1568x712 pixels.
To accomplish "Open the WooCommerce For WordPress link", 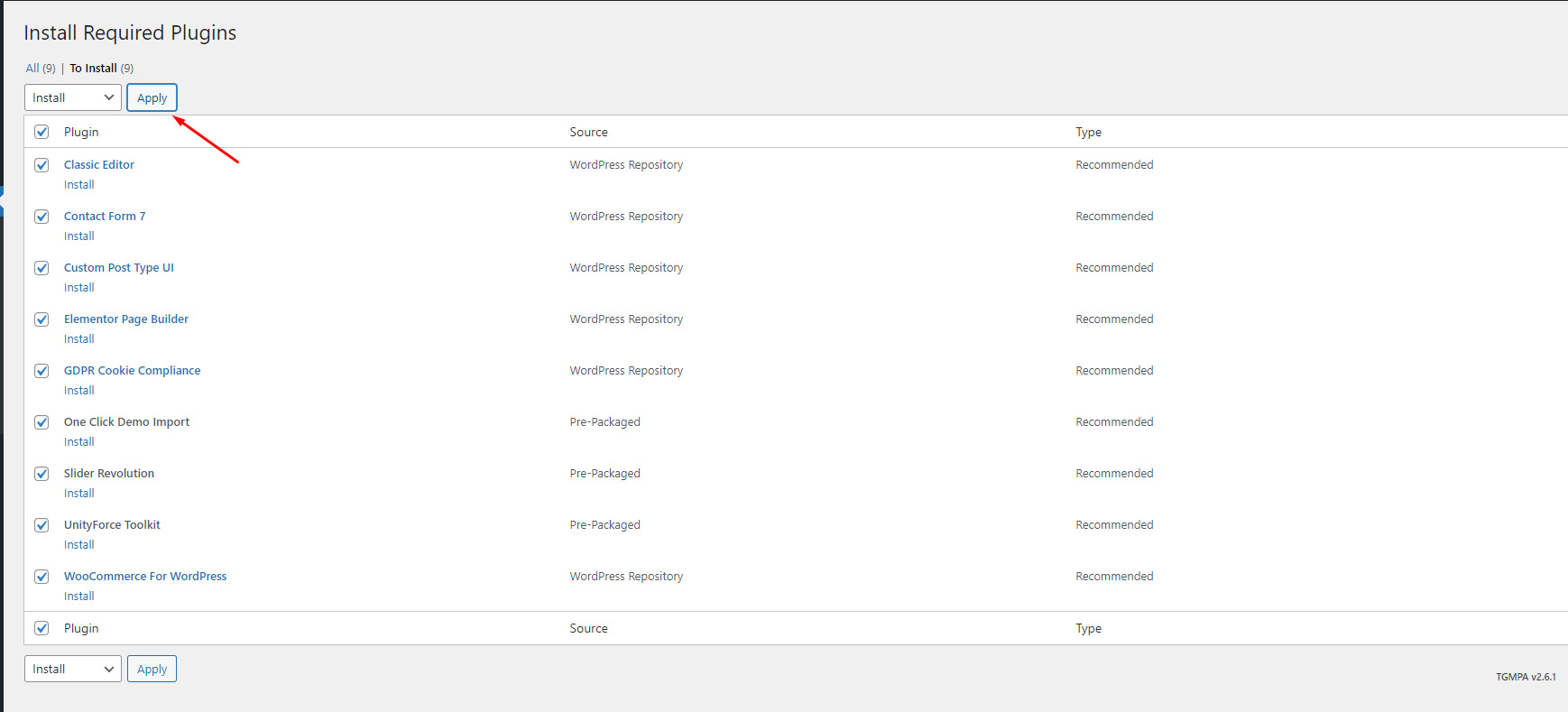I will (145, 576).
